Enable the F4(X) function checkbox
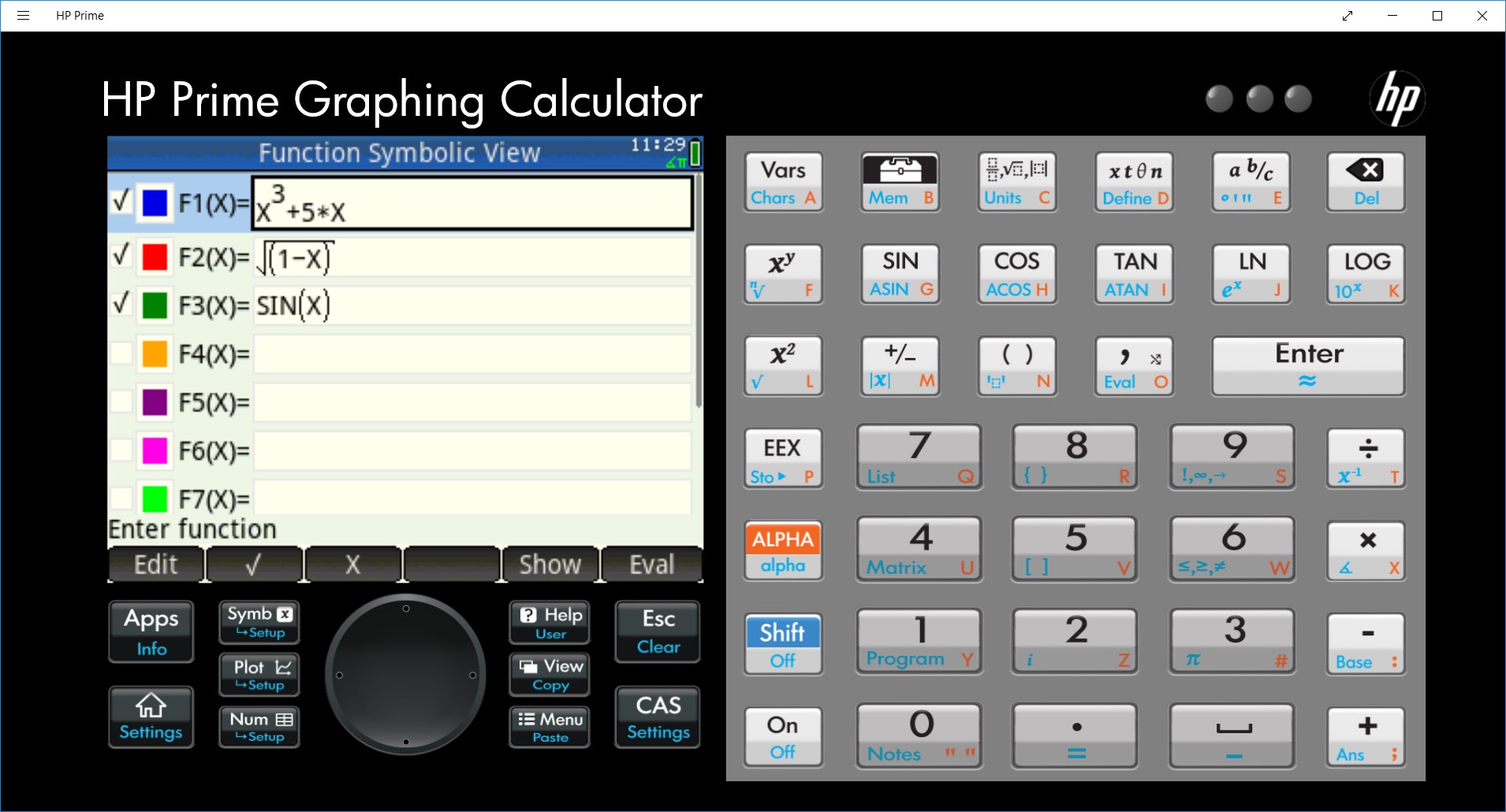Screen dimensions: 1506x812 pos(121,352)
